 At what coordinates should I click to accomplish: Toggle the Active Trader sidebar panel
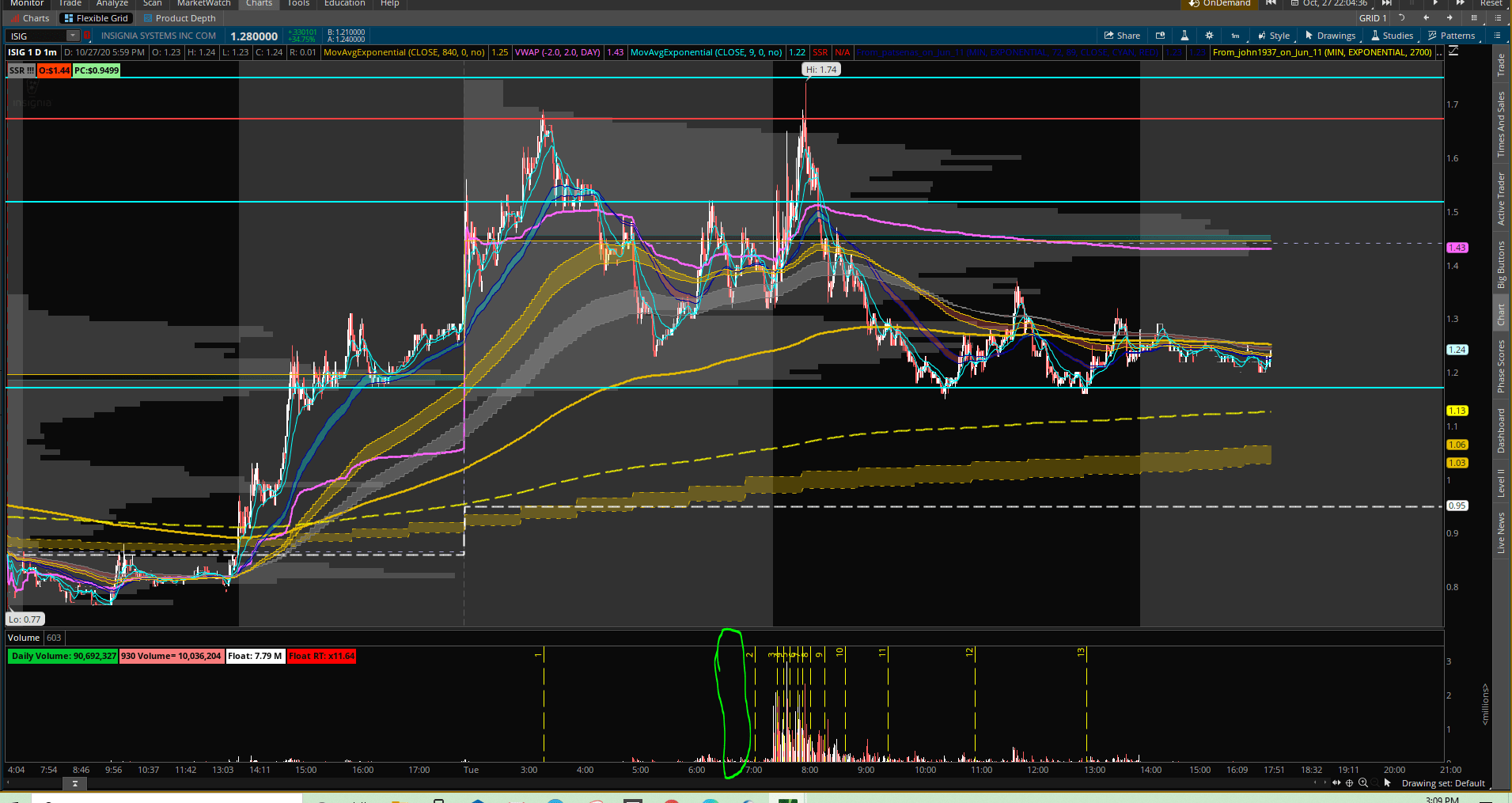point(1501,199)
